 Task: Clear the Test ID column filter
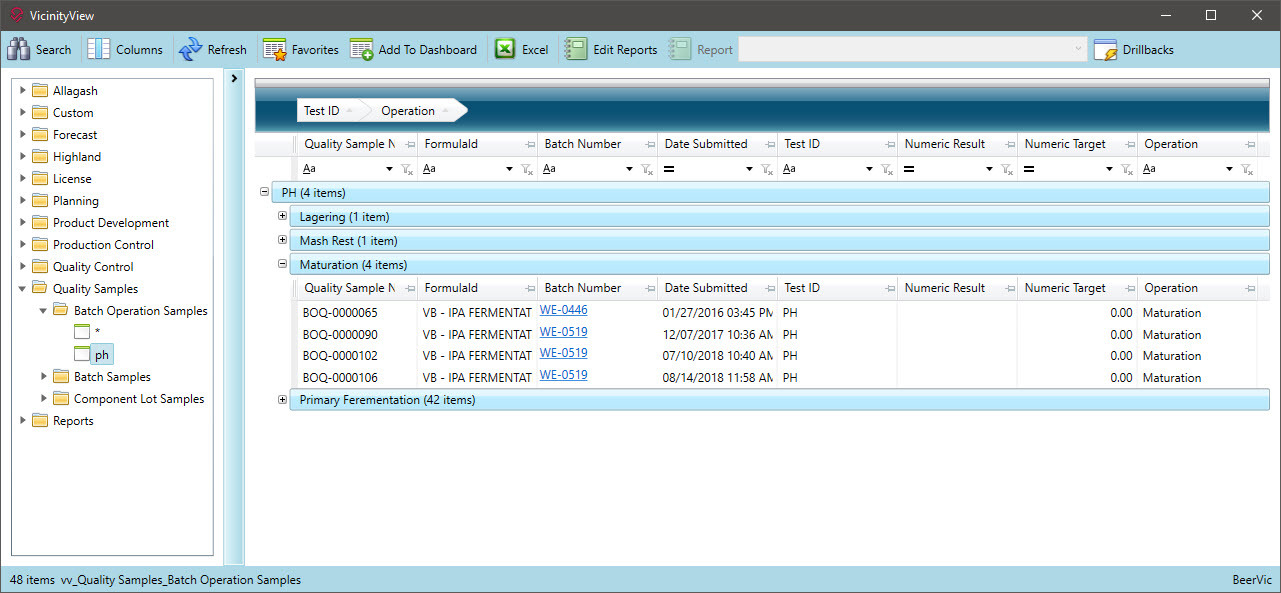[887, 170]
